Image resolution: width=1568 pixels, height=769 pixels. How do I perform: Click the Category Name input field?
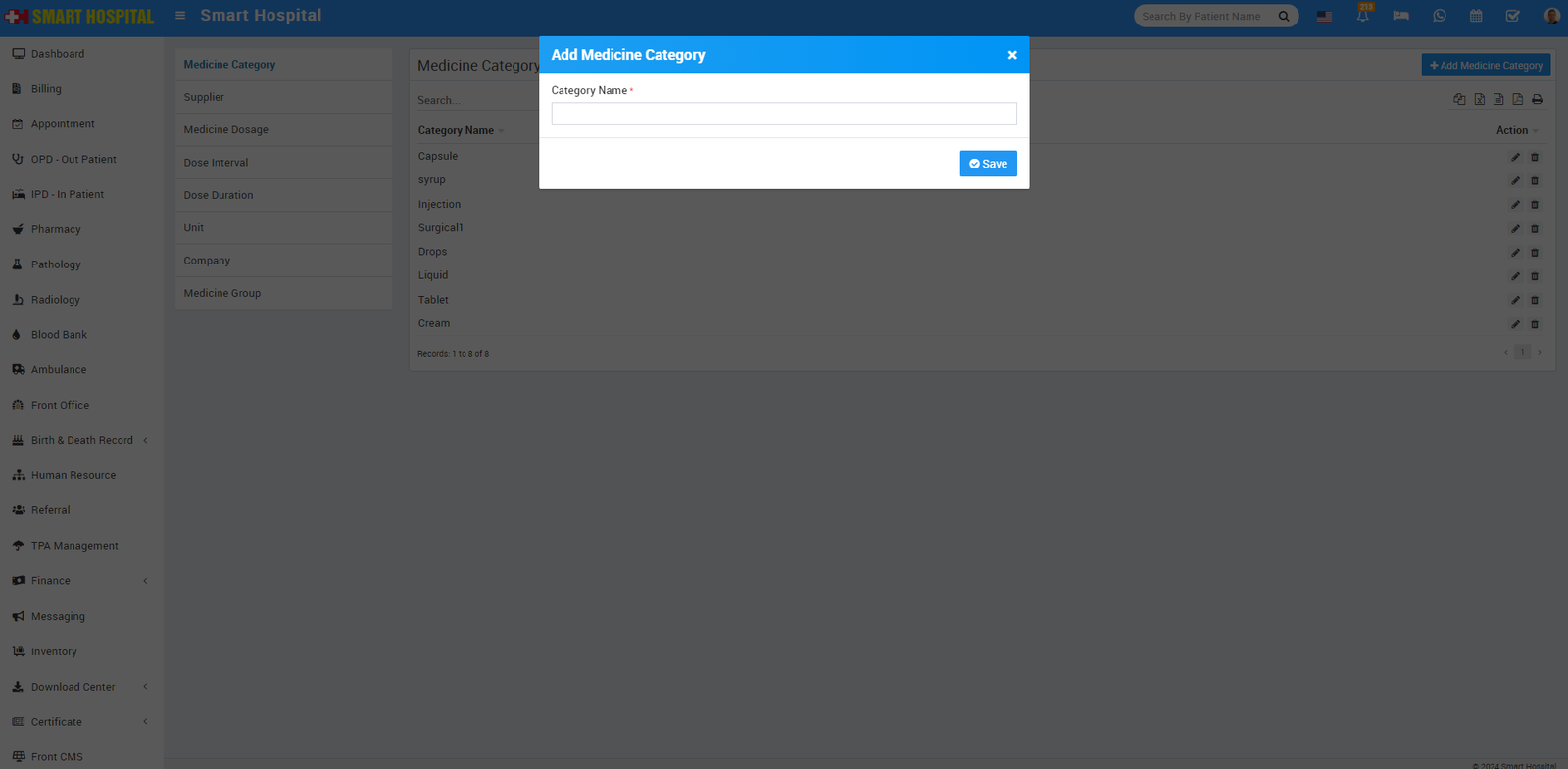point(784,115)
